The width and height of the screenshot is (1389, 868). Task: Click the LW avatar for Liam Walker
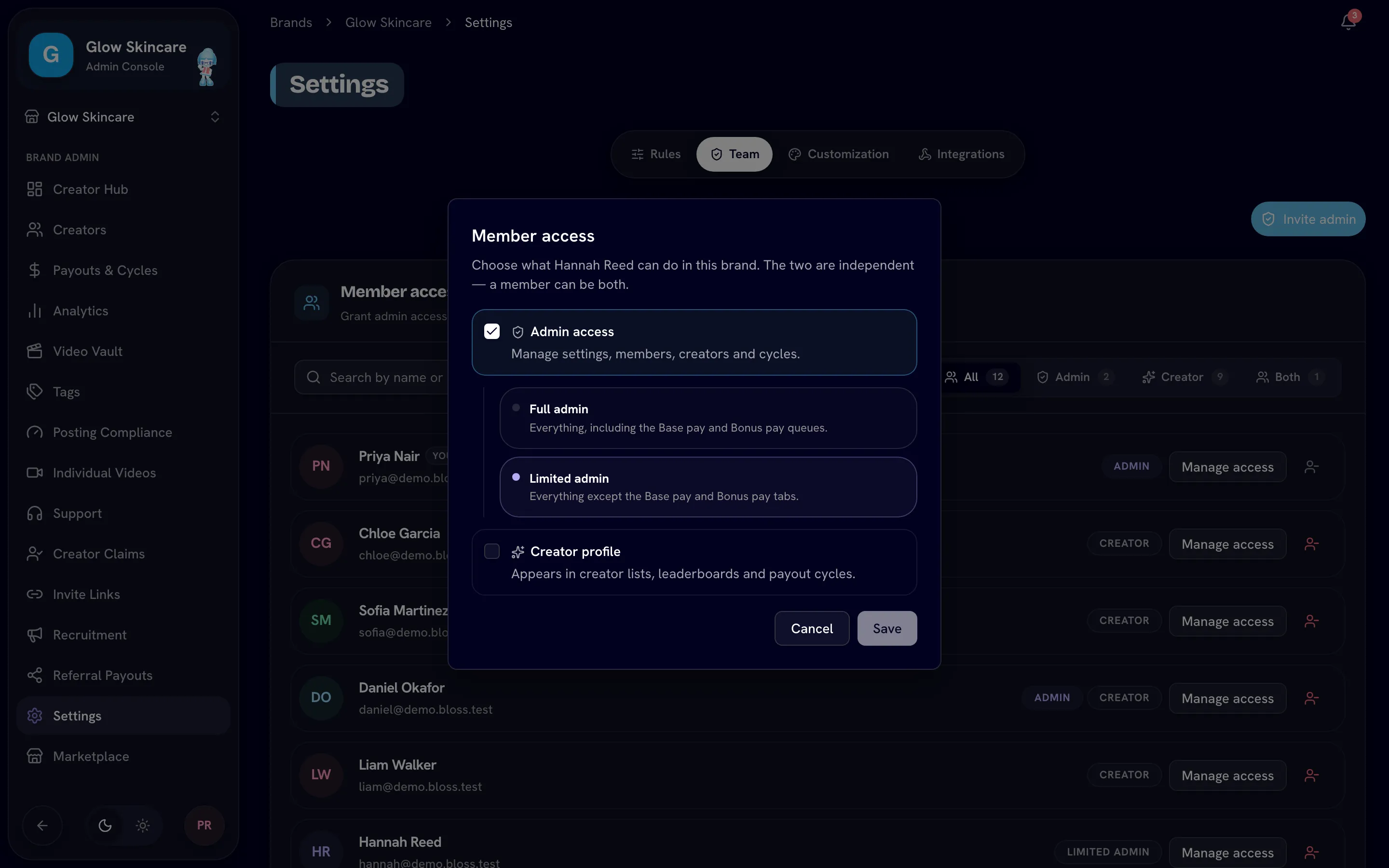coord(321,775)
